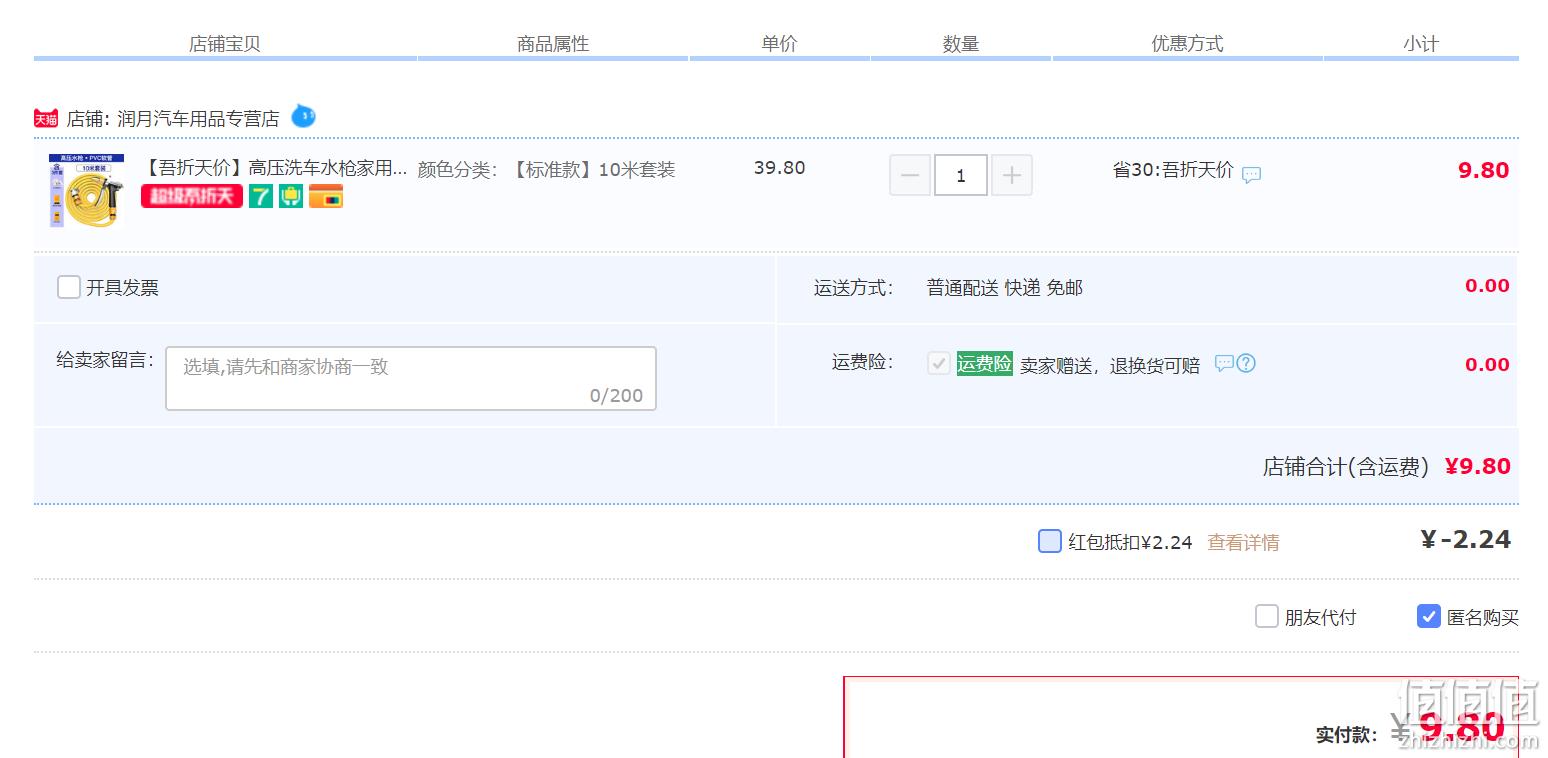Click the 店铺合计(含运费) ¥9.80 total
Screen dimensions: 1548x758
[x=1387, y=466]
